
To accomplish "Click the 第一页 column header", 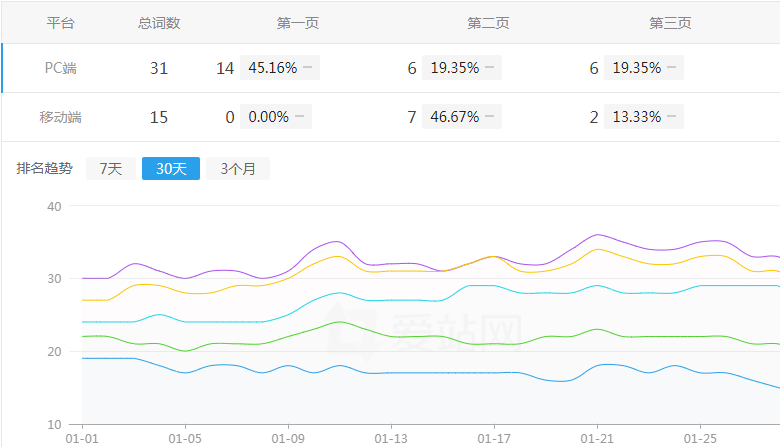I will 297,23.
